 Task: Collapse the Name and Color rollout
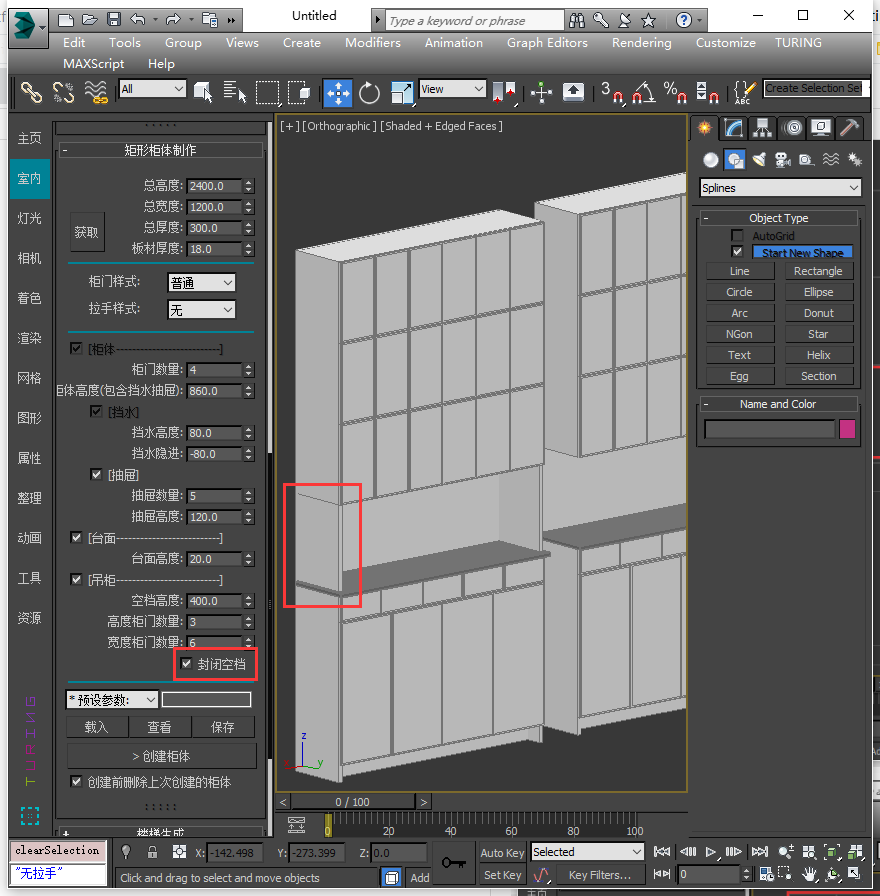point(779,404)
